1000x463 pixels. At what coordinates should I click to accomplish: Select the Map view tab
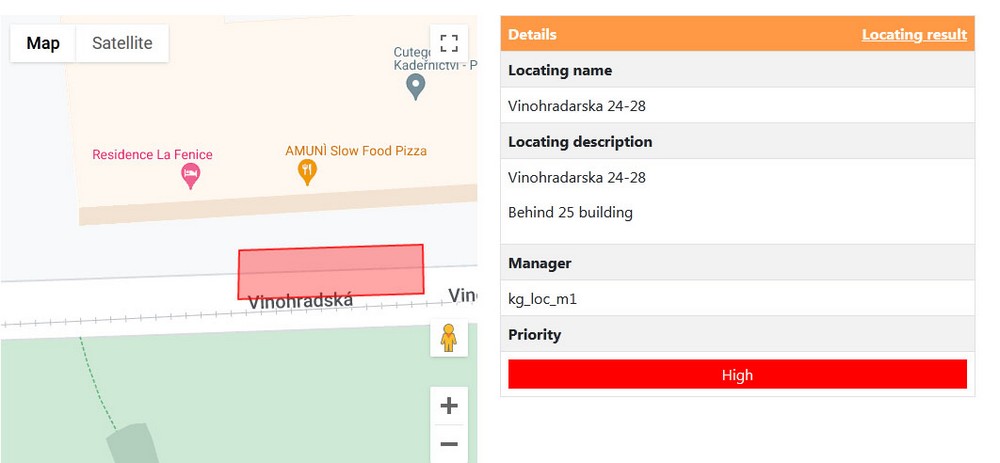pos(43,43)
